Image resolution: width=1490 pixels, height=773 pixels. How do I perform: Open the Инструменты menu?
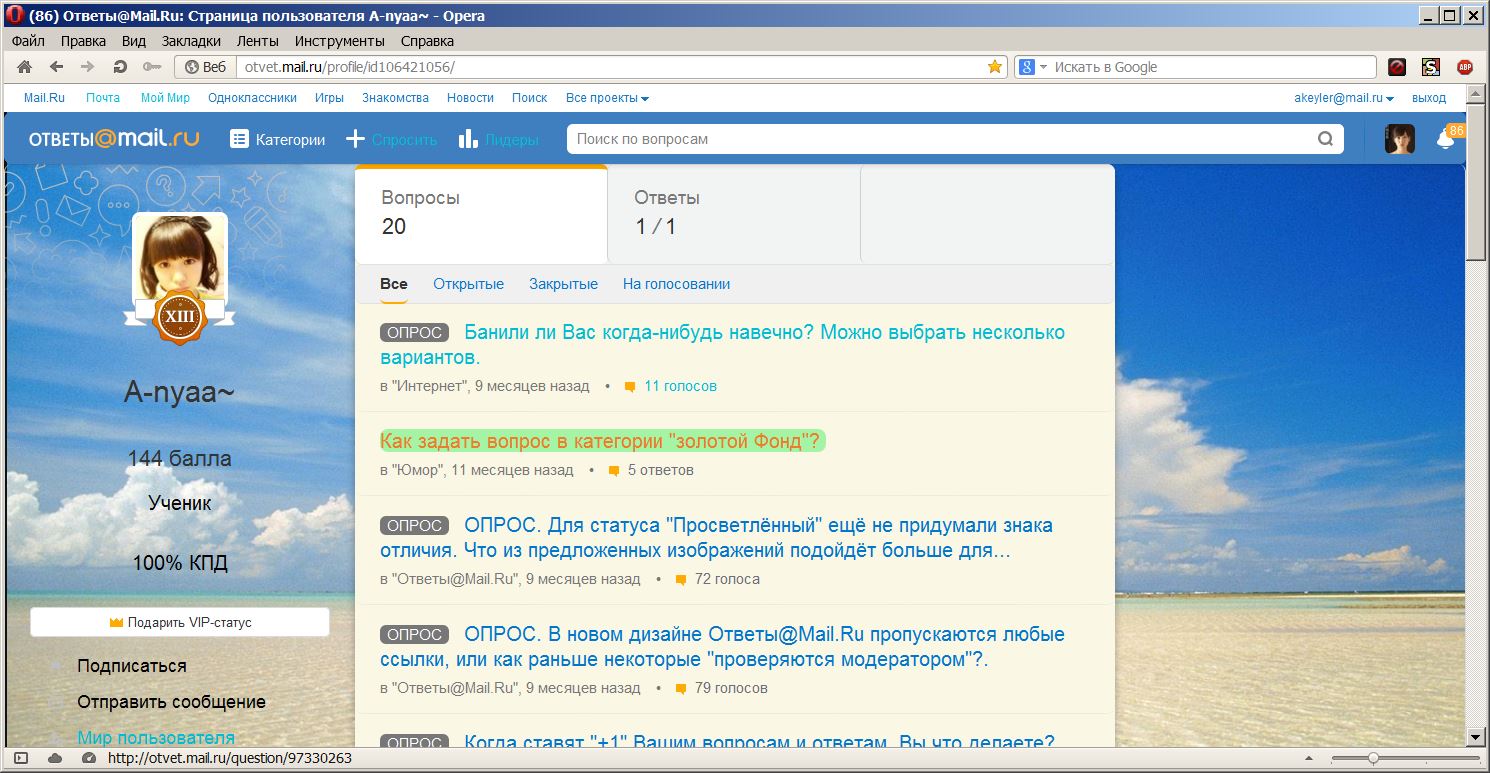(x=340, y=41)
